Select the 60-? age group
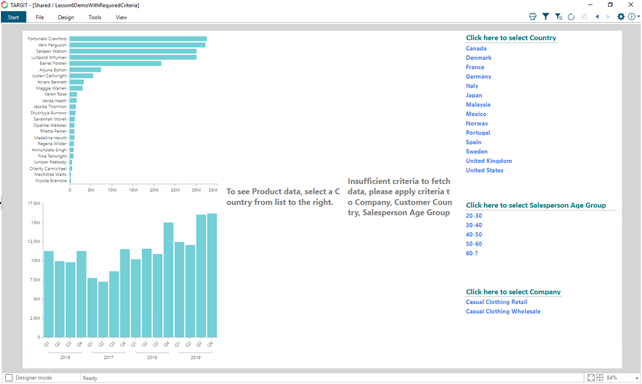 [472, 253]
